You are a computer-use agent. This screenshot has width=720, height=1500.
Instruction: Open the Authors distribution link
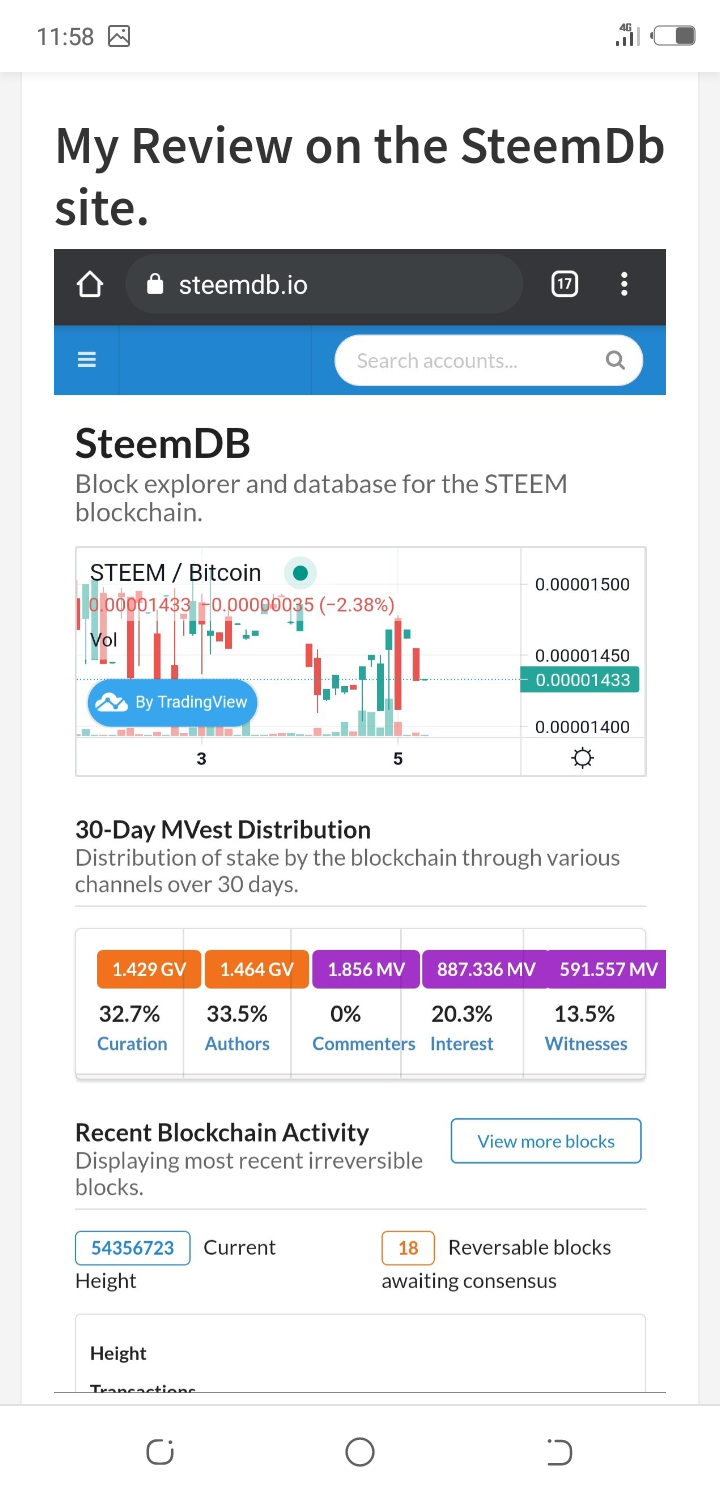click(237, 1044)
